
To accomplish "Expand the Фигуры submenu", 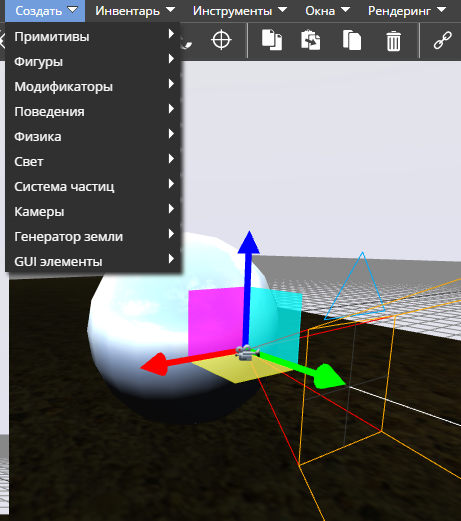I will coord(93,61).
